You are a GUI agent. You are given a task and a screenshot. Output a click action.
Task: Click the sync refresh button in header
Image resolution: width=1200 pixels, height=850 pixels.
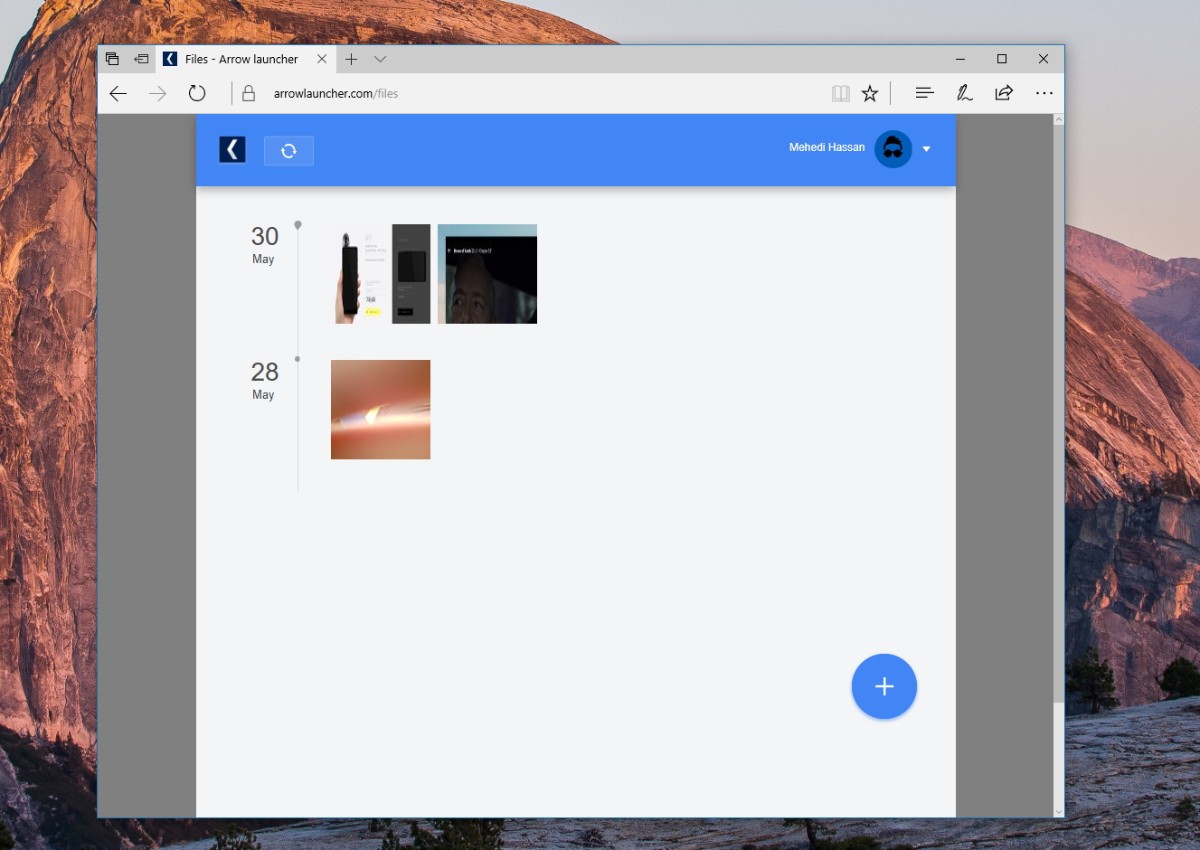289,151
